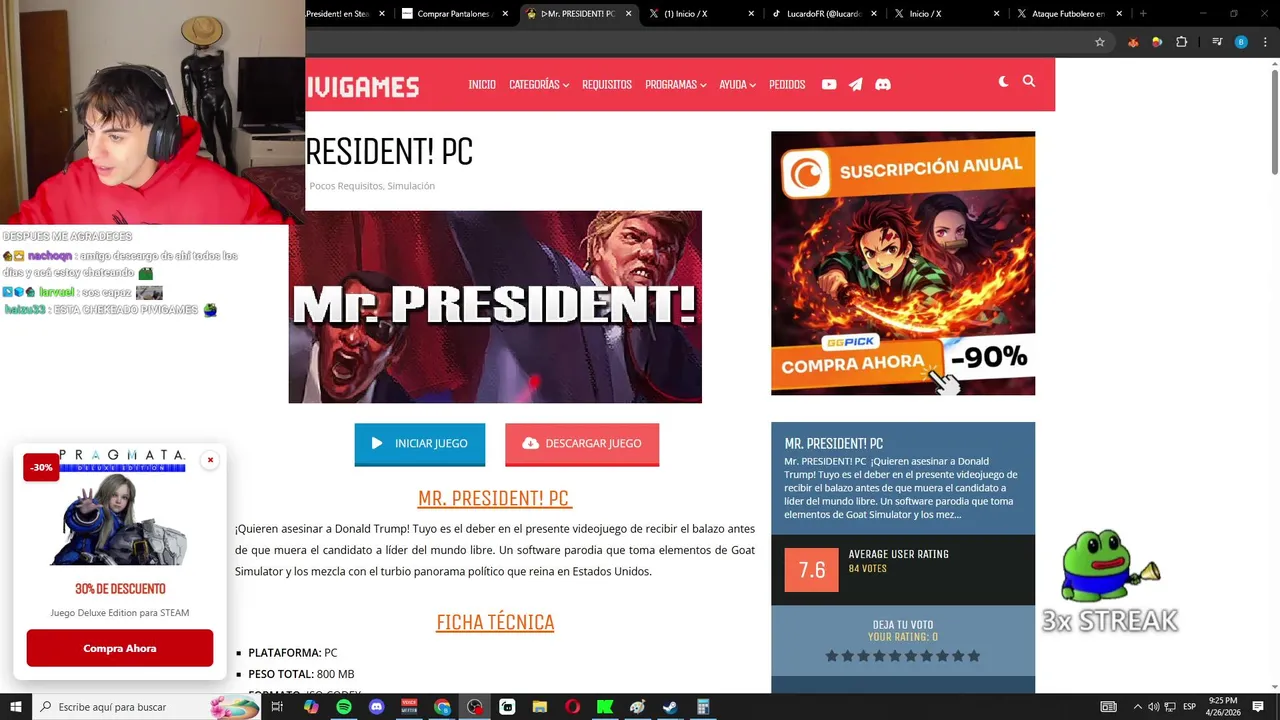Click the MR. PRESIDENT! PC orange heading
The height and width of the screenshot is (720, 1280).
tap(494, 498)
